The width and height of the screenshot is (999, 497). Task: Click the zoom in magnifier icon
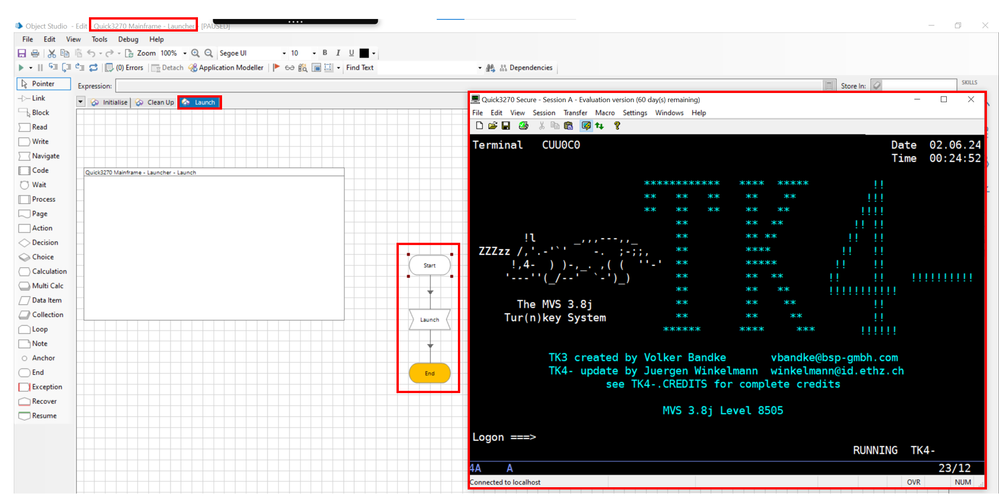coord(195,53)
